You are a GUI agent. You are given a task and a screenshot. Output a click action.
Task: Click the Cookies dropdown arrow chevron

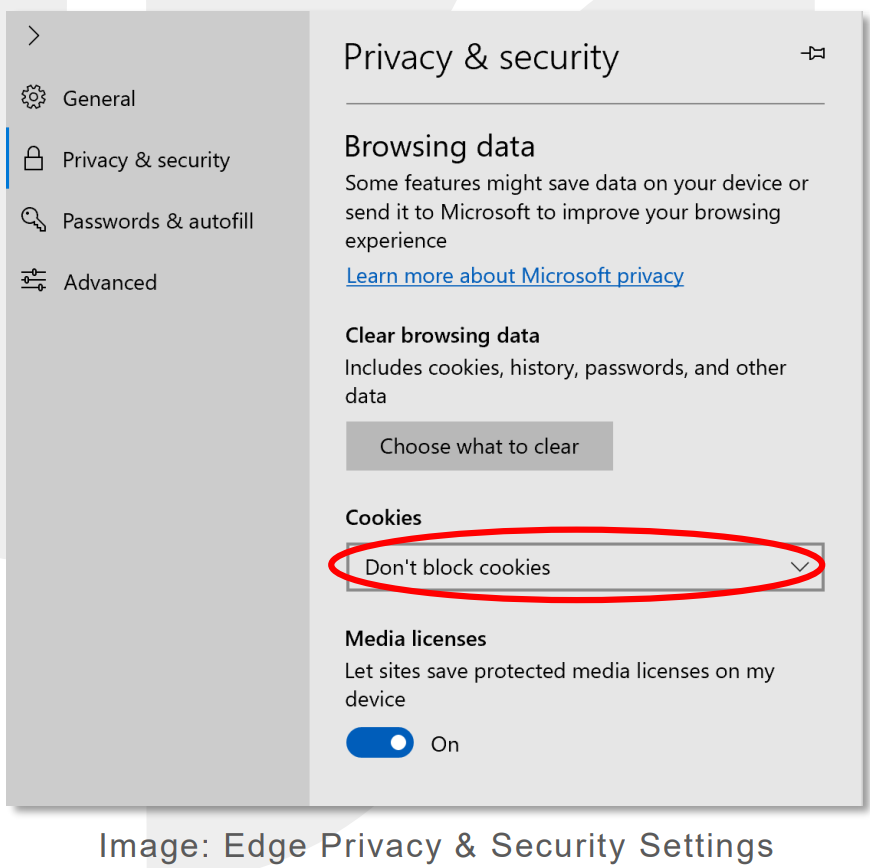click(800, 567)
